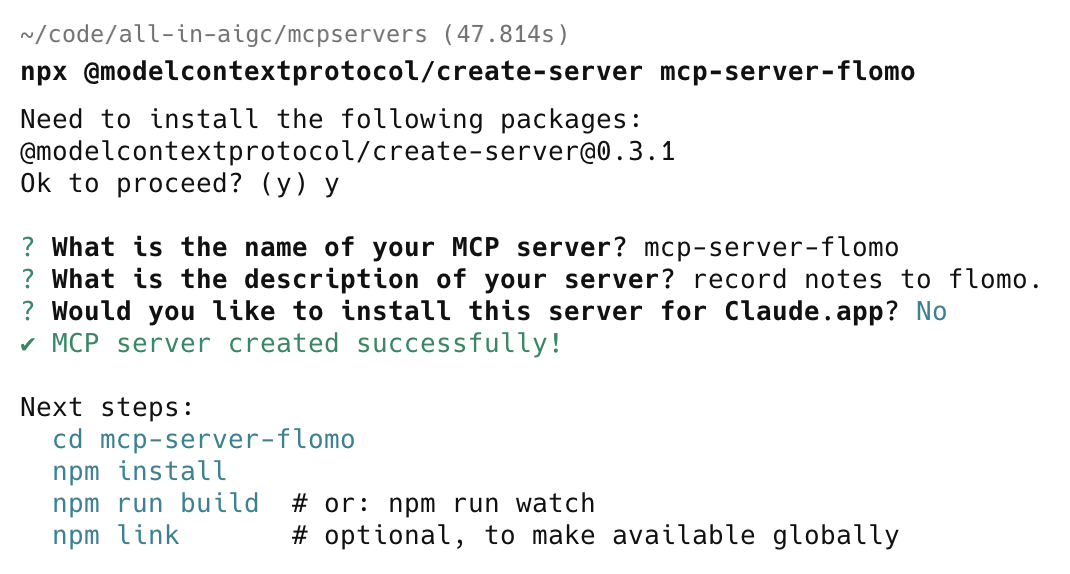Click the green checkmark before the success message

(29, 344)
